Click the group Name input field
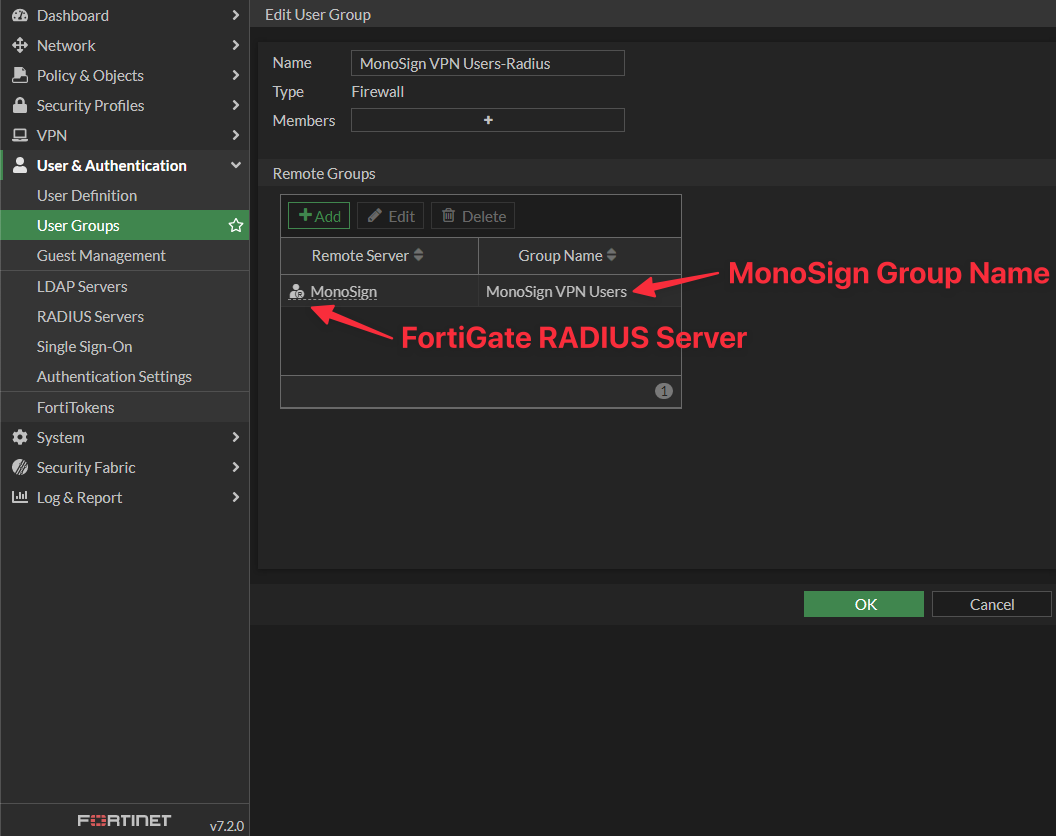This screenshot has width=1056, height=836. click(488, 63)
